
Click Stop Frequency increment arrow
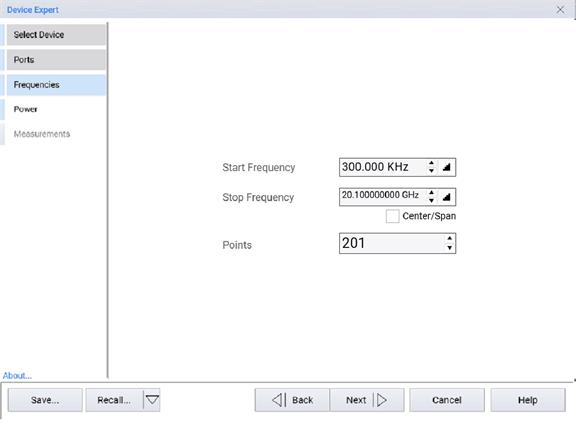[x=431, y=193]
